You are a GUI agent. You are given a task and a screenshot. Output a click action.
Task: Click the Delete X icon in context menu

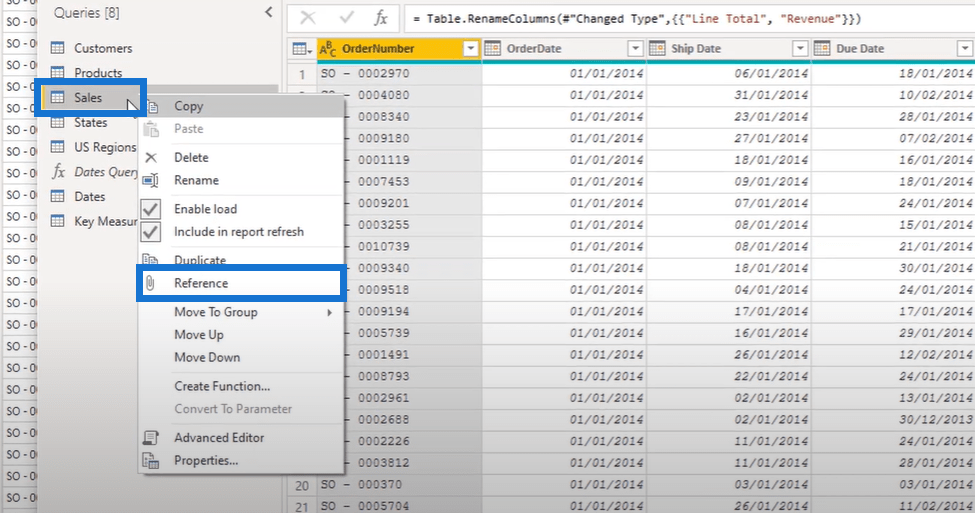pos(151,157)
